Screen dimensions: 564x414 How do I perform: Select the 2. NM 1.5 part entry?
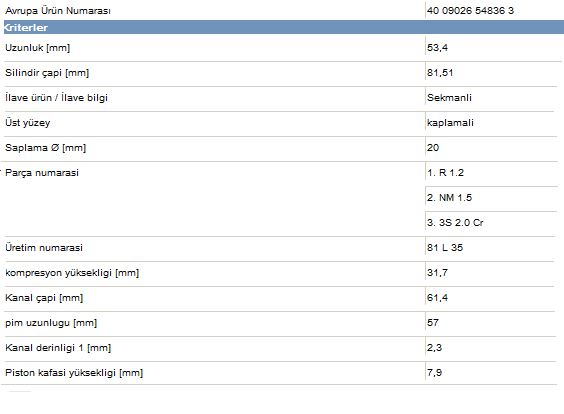(449, 197)
